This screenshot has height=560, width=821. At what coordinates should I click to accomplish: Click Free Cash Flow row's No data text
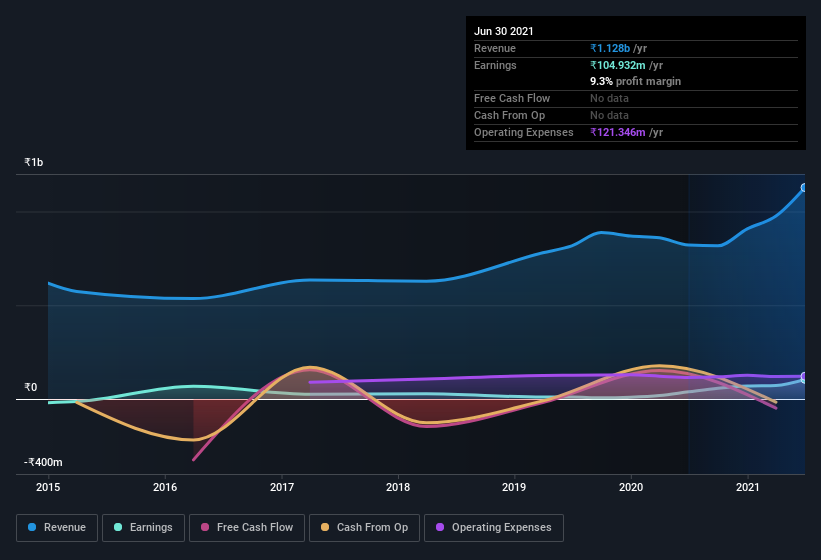[x=609, y=98]
